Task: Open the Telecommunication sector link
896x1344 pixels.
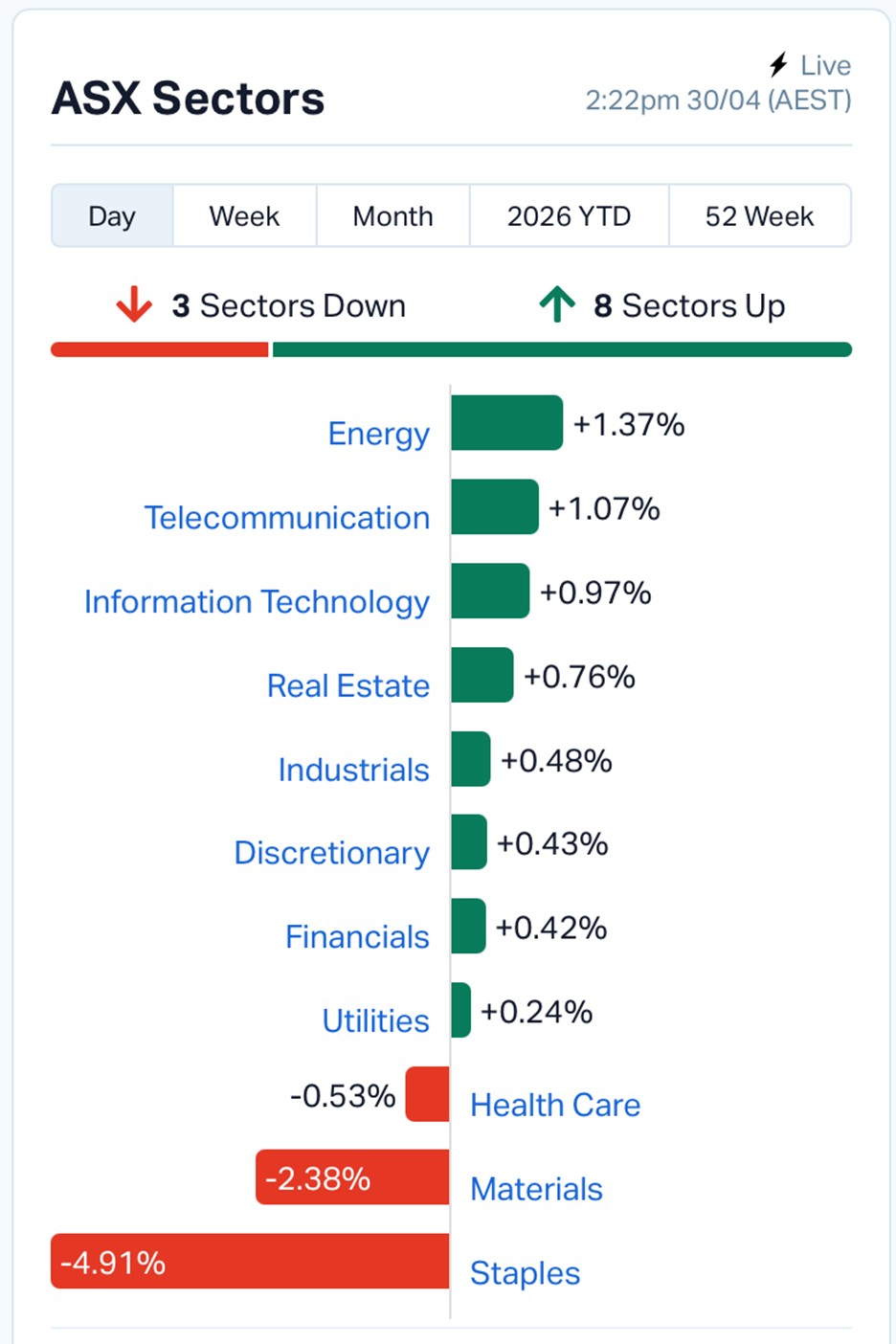Action: point(287,518)
